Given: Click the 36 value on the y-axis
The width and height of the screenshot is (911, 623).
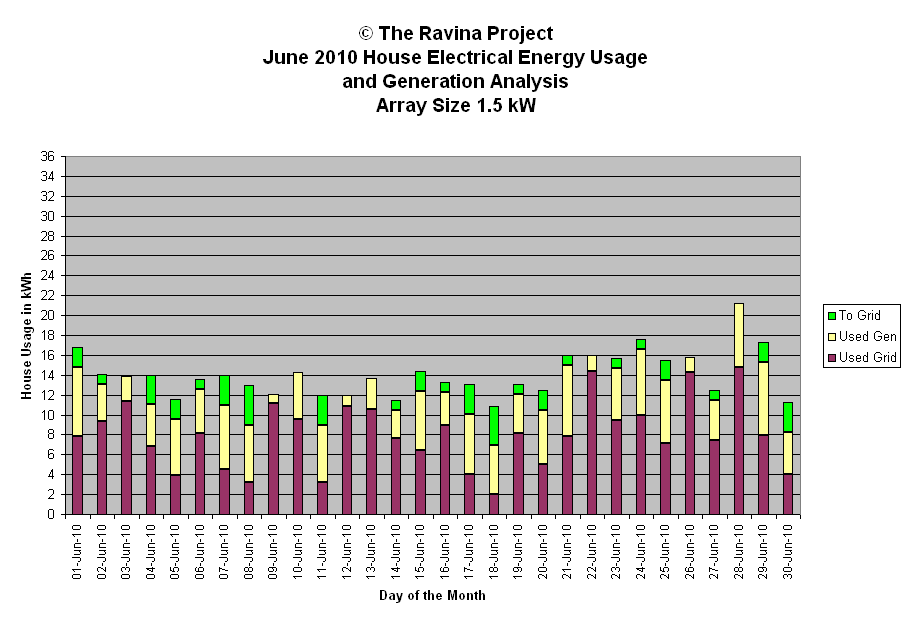Looking at the screenshot, I should coord(47,156).
